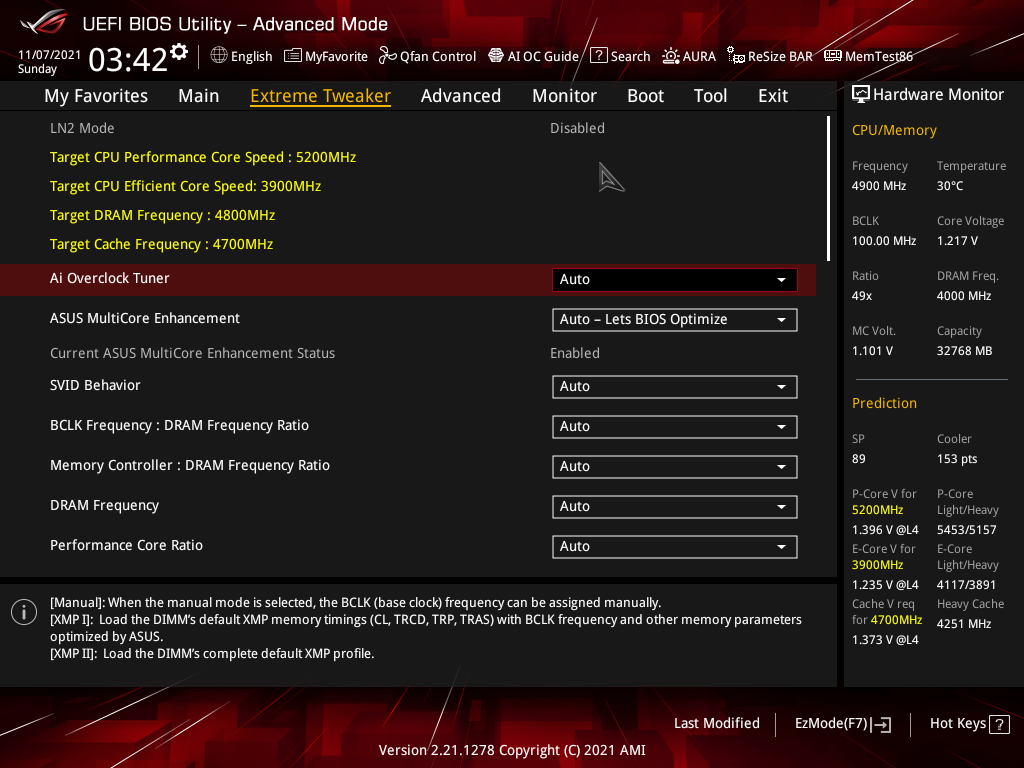The image size is (1024, 768).
Task: Click the LN2 Mode Disabled value
Action: click(x=577, y=128)
